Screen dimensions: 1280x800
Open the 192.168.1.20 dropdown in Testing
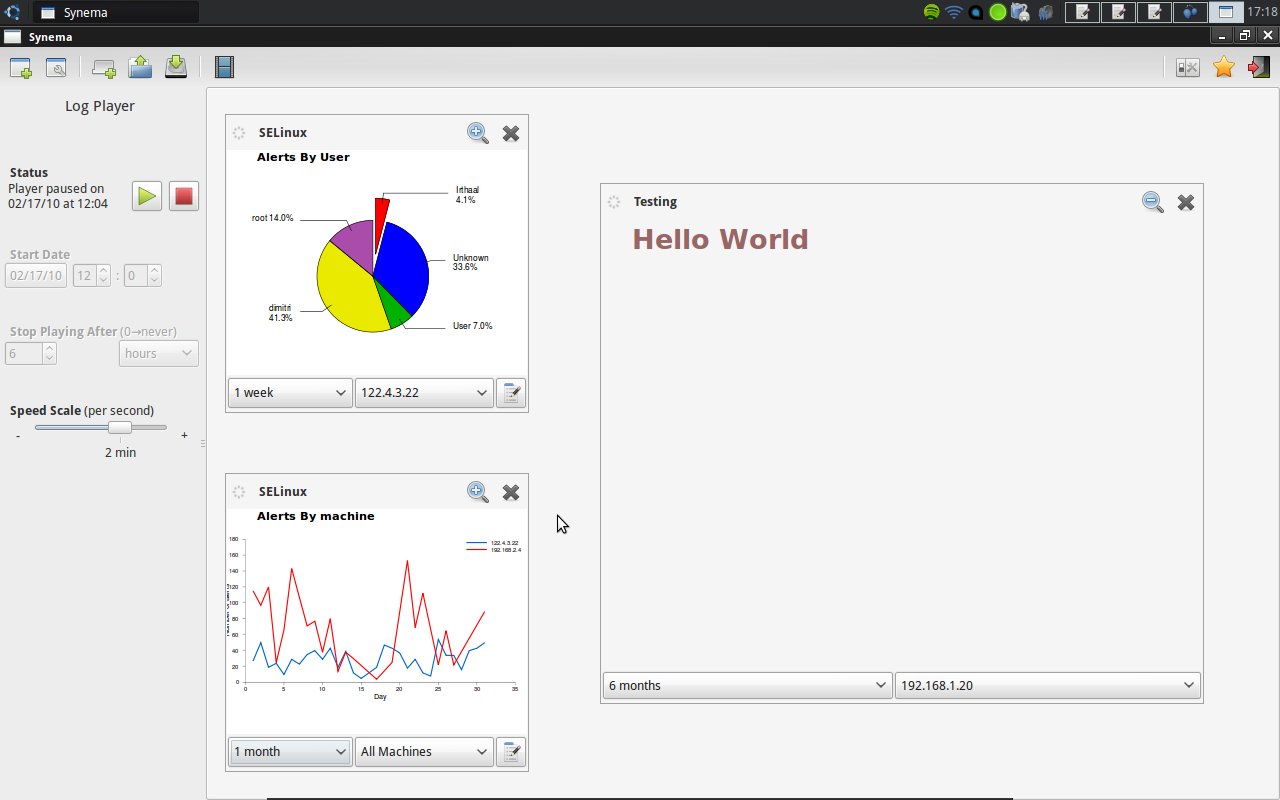1048,686
